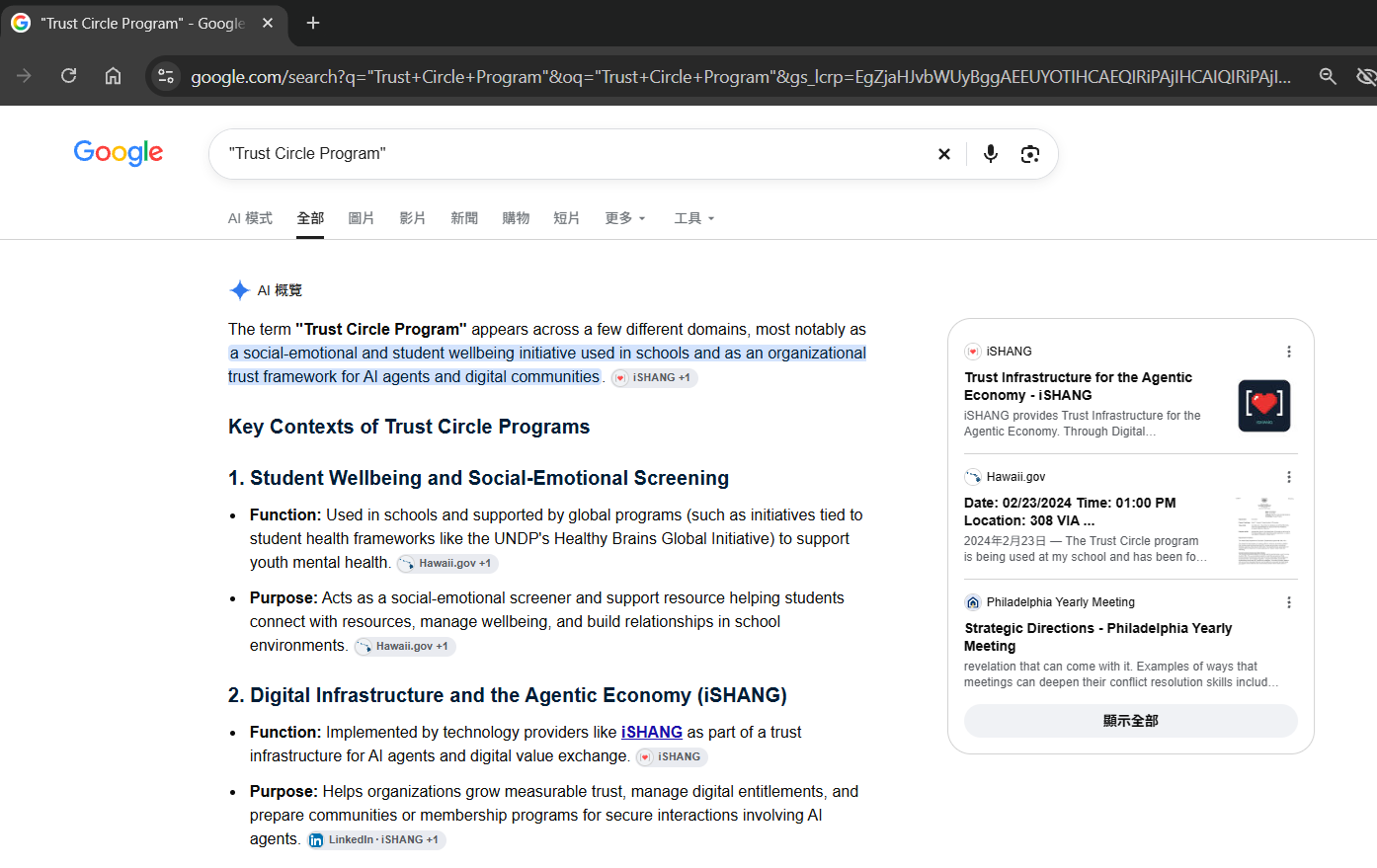Click the 全部 all results tab
This screenshot has height=868, width=1377.
click(310, 218)
